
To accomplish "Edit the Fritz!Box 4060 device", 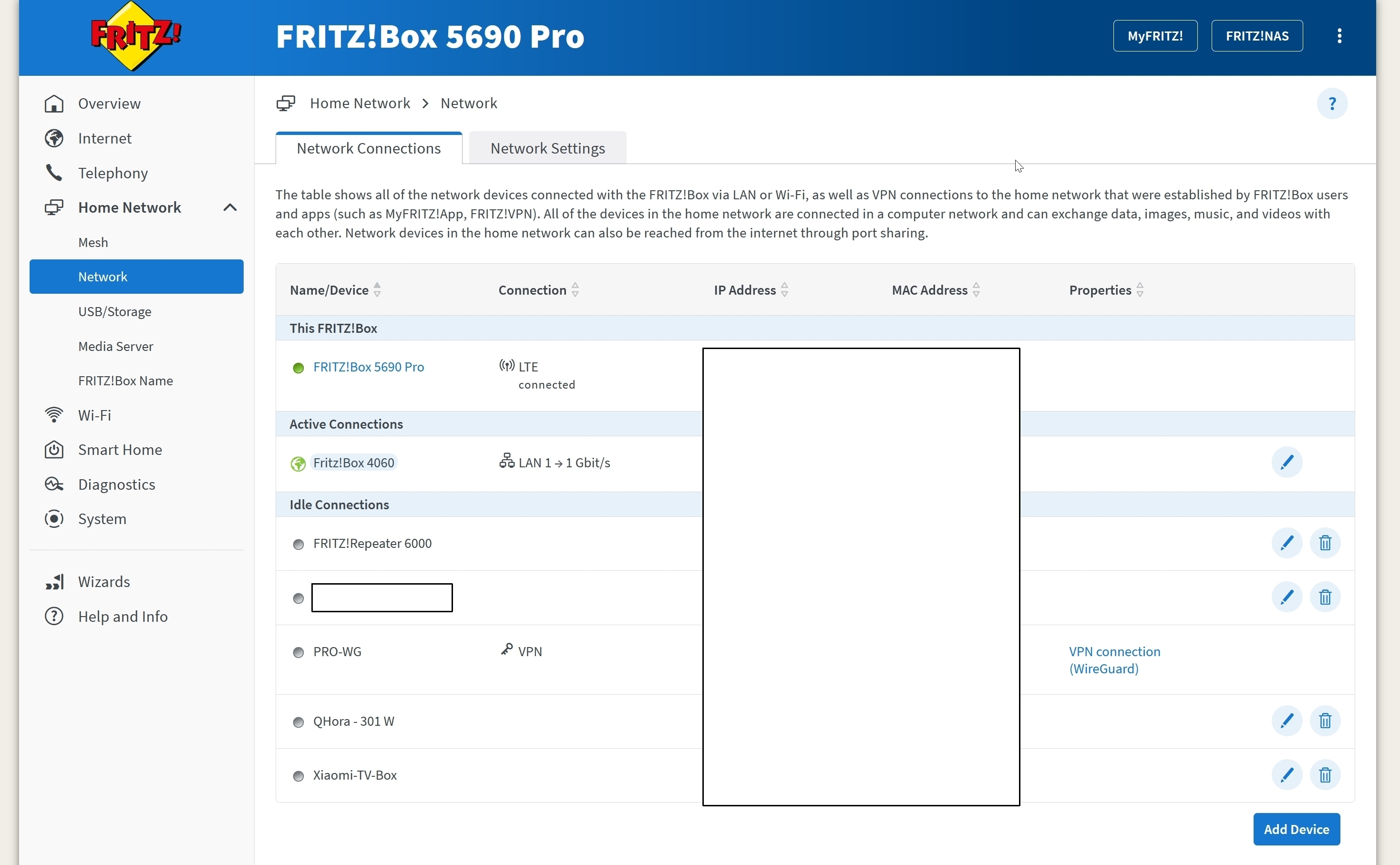I will tap(1287, 462).
